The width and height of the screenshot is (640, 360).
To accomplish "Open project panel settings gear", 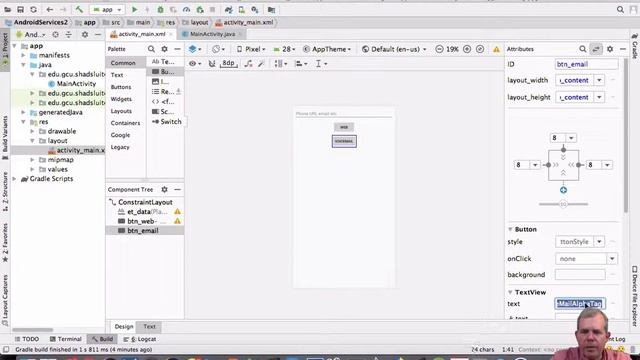I will pos(85,35).
